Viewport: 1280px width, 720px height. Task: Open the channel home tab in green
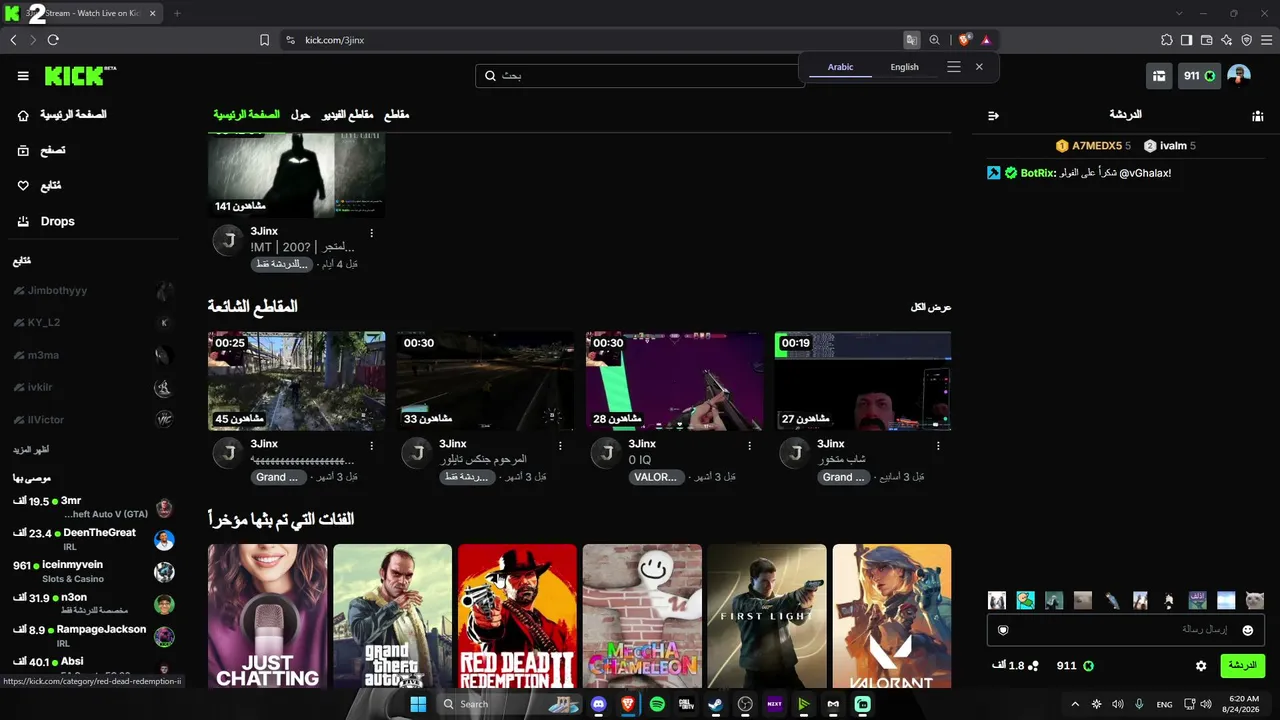[246, 115]
